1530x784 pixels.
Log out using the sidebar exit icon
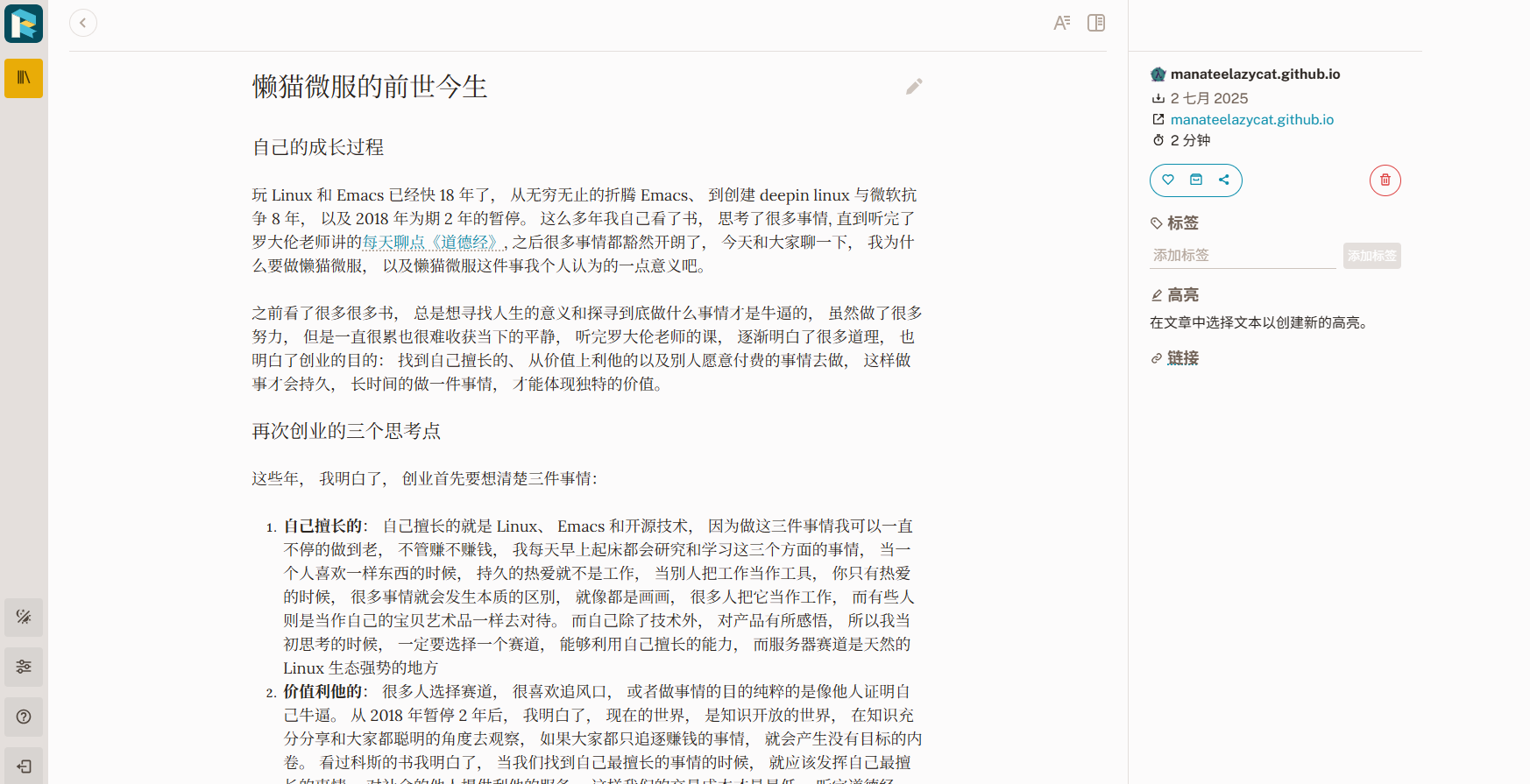[24, 766]
